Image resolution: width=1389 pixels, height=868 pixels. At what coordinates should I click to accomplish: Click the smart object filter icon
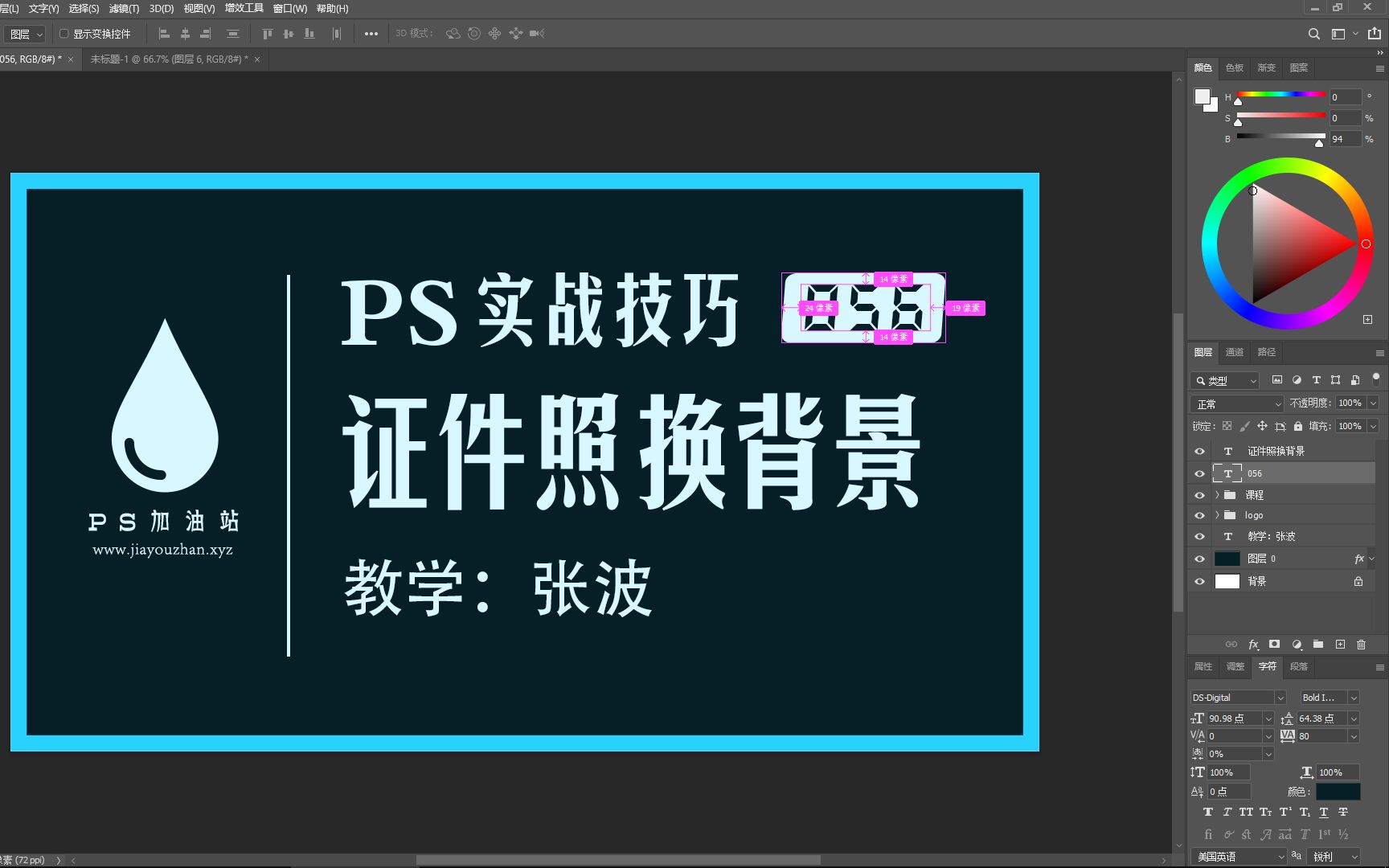coord(1355,380)
